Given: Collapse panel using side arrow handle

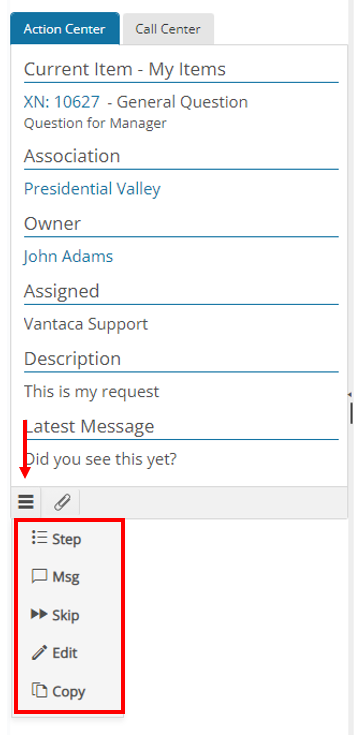Looking at the screenshot, I should pos(350,395).
